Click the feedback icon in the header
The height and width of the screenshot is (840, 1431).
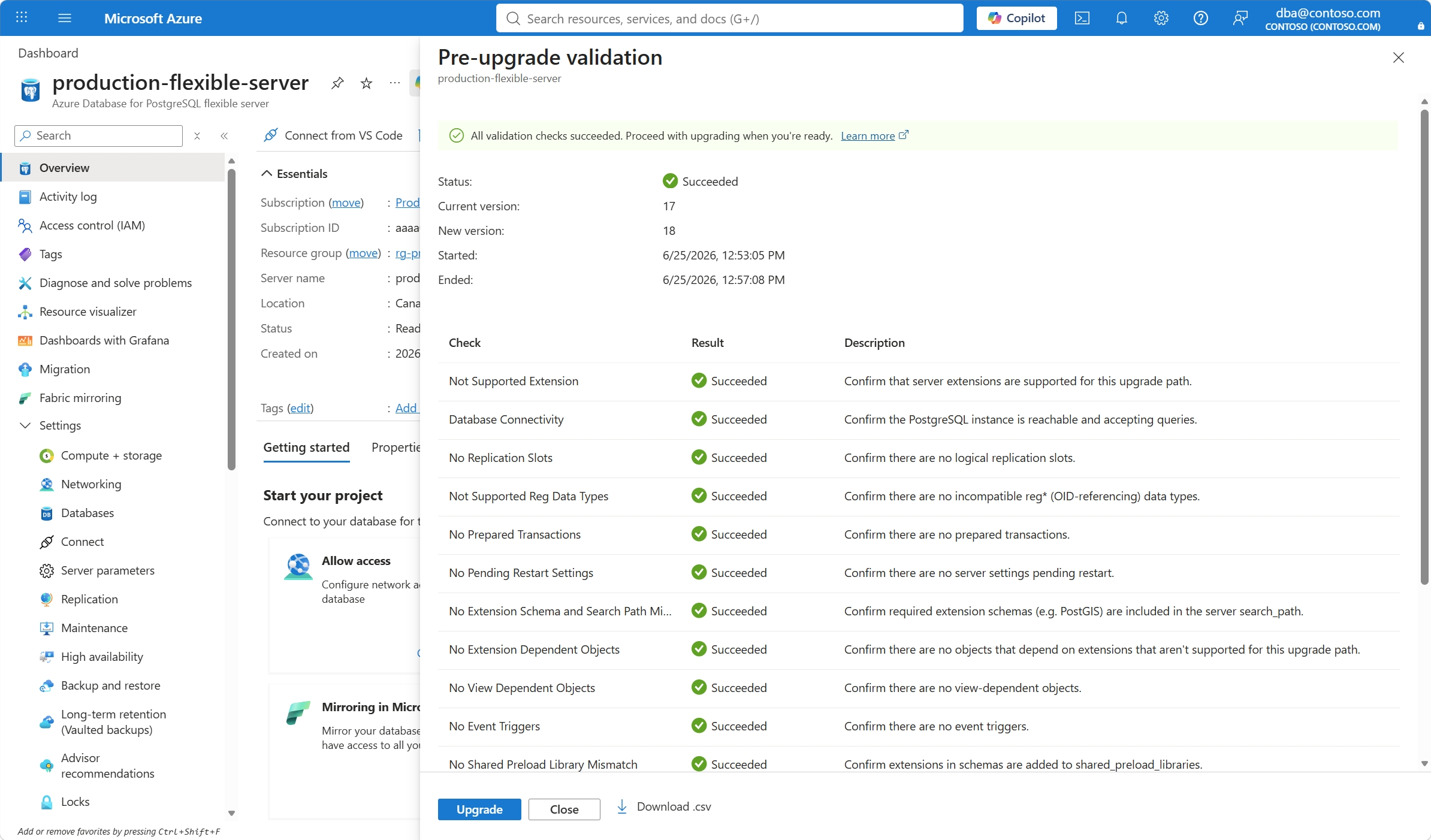pos(1240,19)
